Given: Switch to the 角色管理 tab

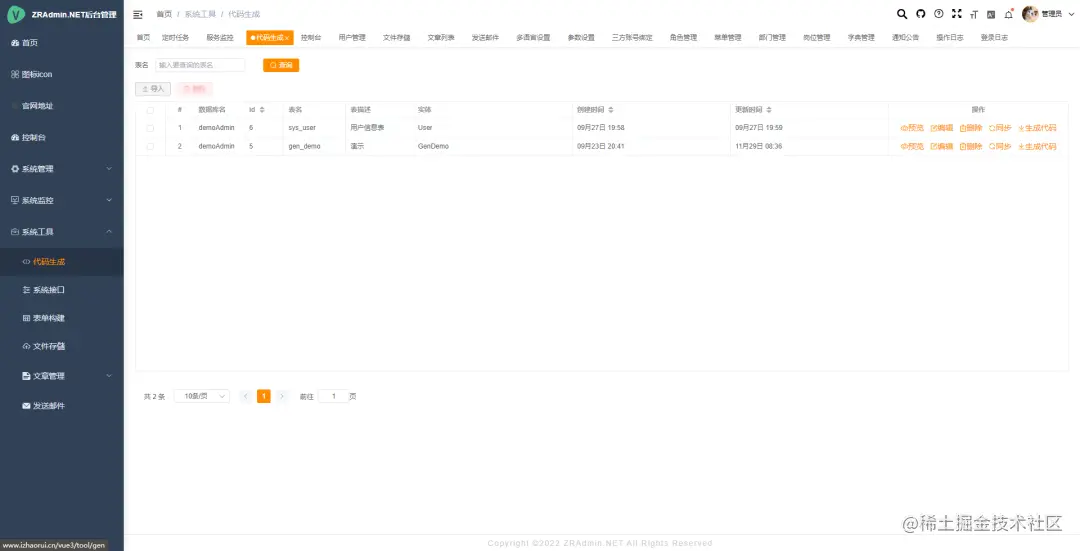Looking at the screenshot, I should 683,38.
